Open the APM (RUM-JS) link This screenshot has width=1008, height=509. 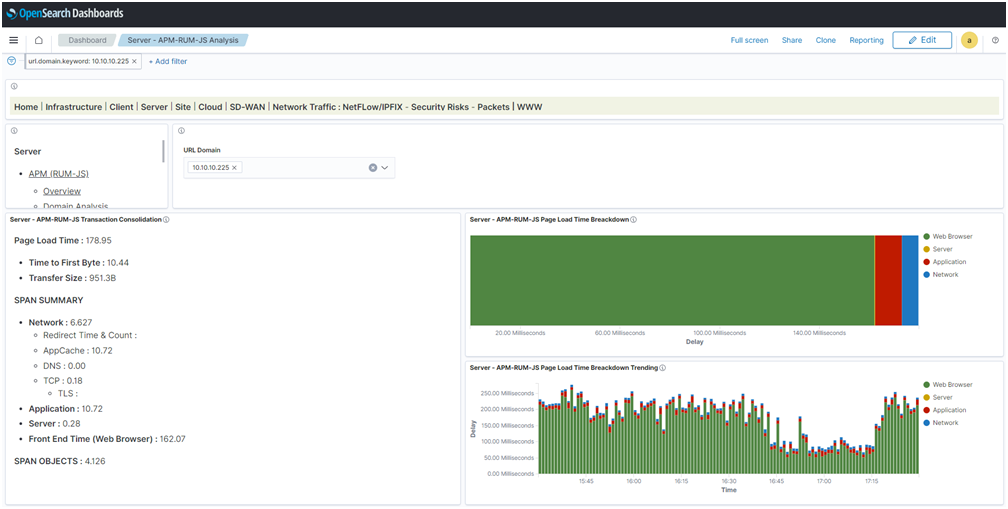(58, 174)
